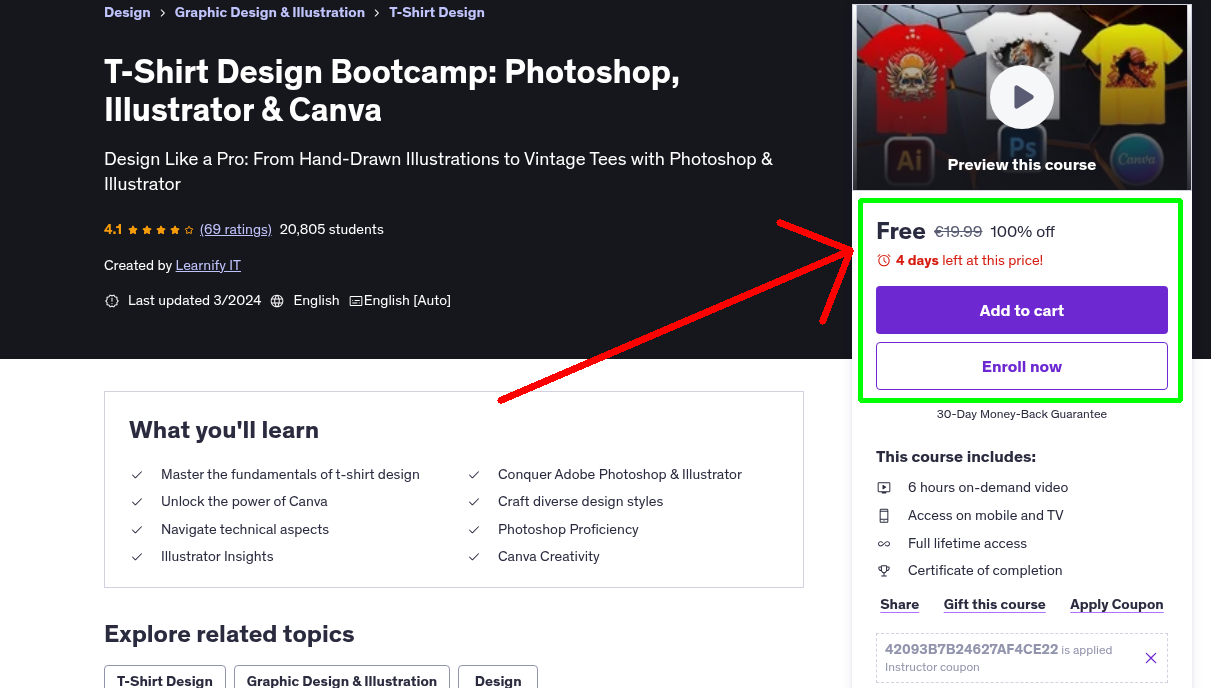1211x688 pixels.
Task: Click the closed captions icon
Action: pos(355,300)
